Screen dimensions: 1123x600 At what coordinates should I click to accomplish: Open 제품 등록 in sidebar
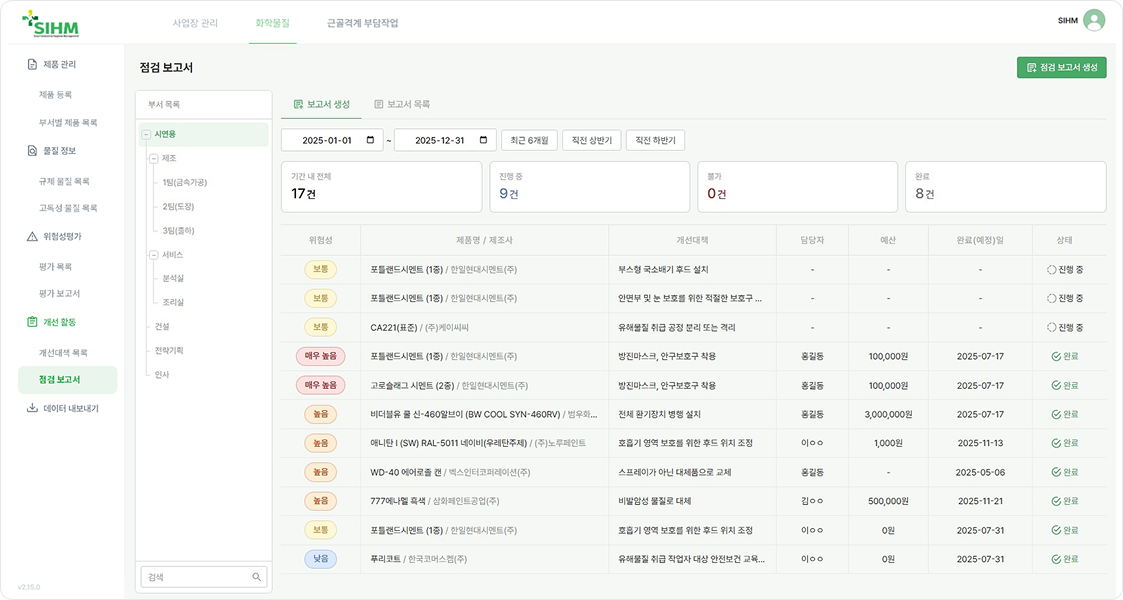pos(55,95)
